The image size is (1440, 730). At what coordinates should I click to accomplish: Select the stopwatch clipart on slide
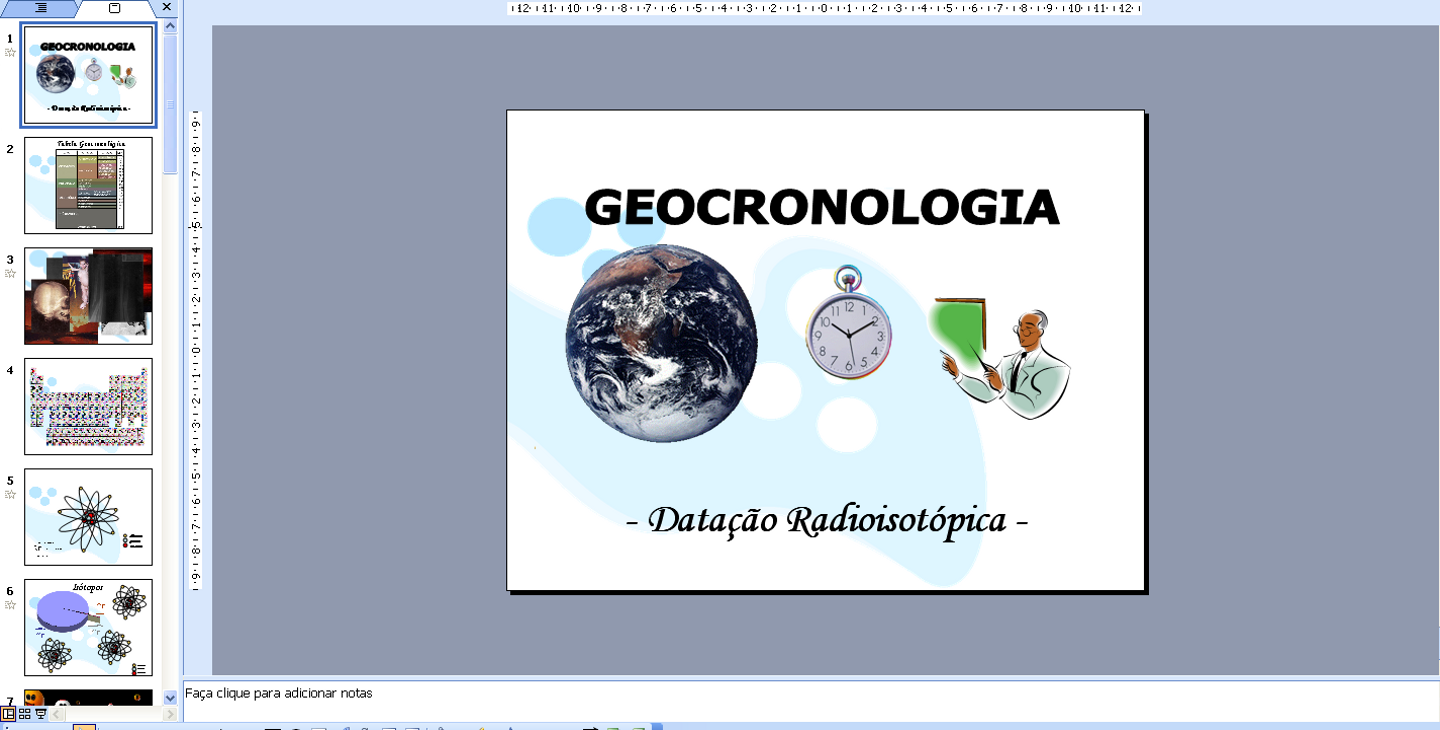[848, 322]
